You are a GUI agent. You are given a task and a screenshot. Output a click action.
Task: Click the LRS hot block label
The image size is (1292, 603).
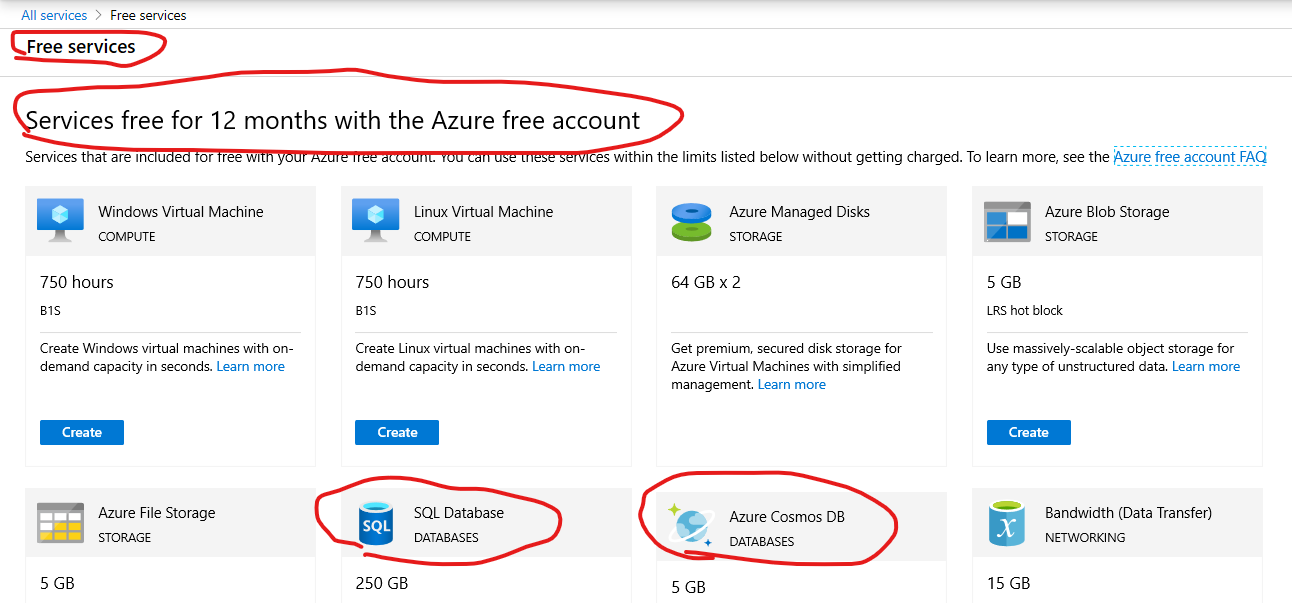tap(1025, 310)
